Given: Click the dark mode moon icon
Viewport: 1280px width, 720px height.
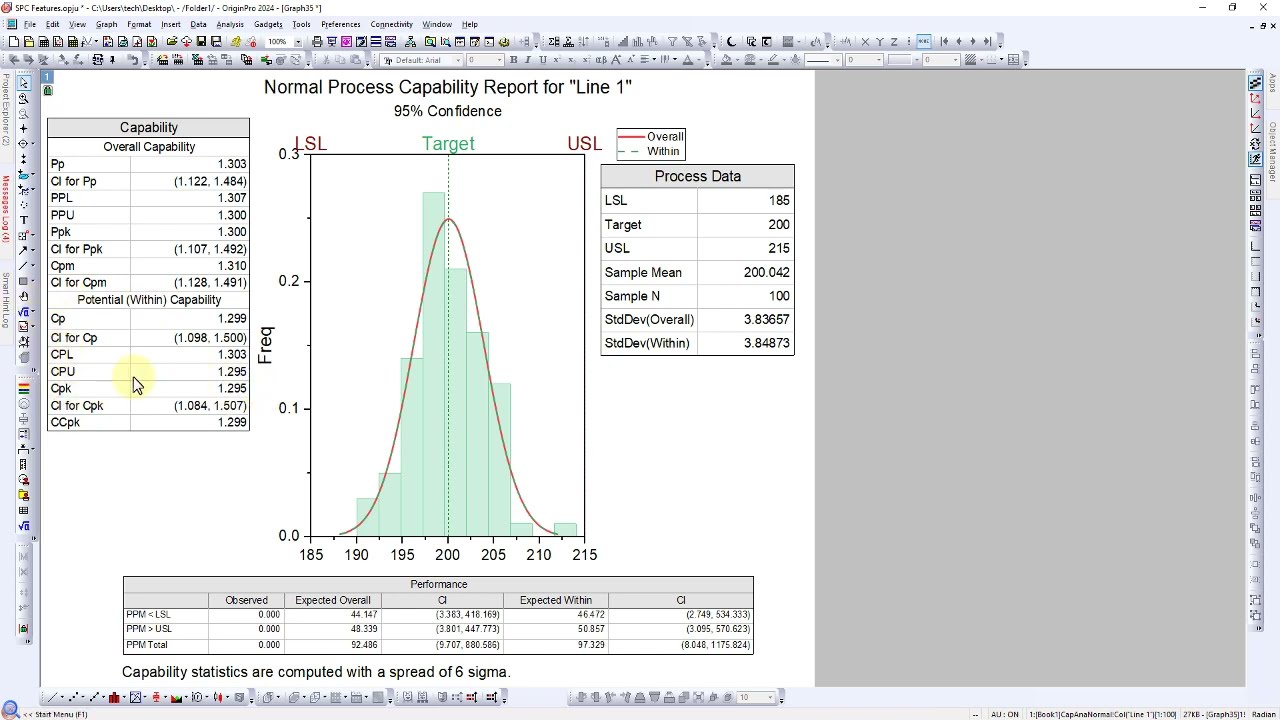Looking at the screenshot, I should [x=731, y=41].
